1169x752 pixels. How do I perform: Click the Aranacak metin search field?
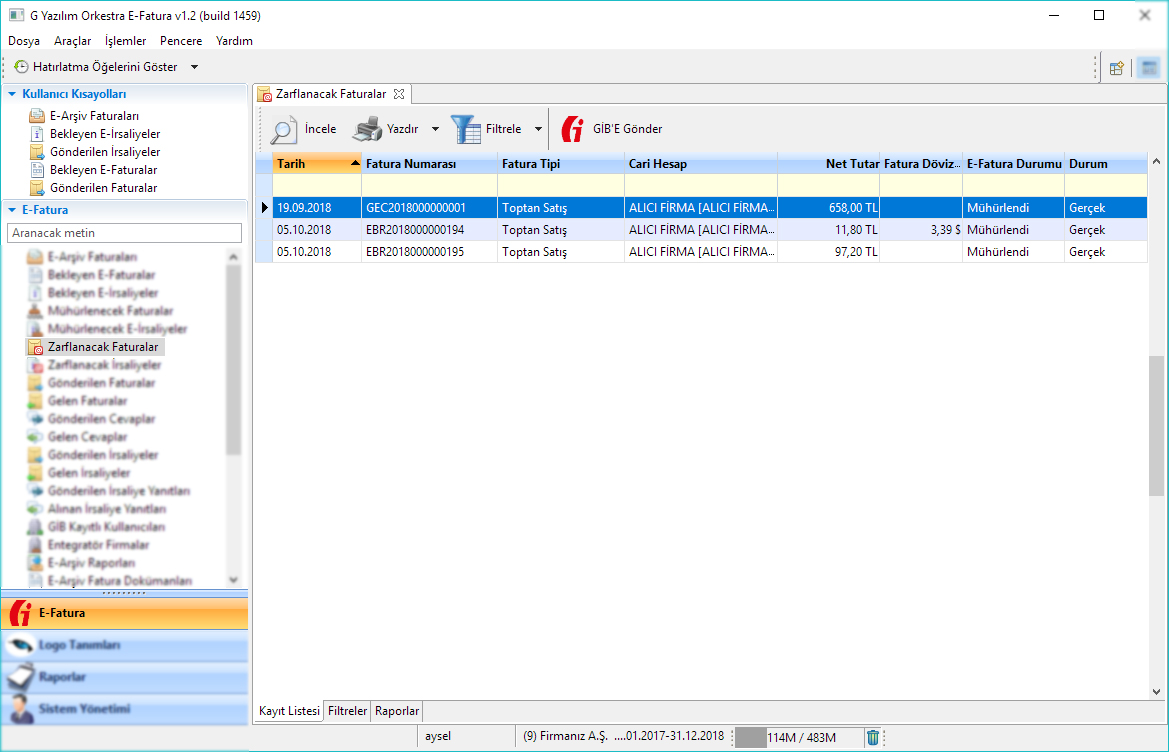click(x=124, y=233)
